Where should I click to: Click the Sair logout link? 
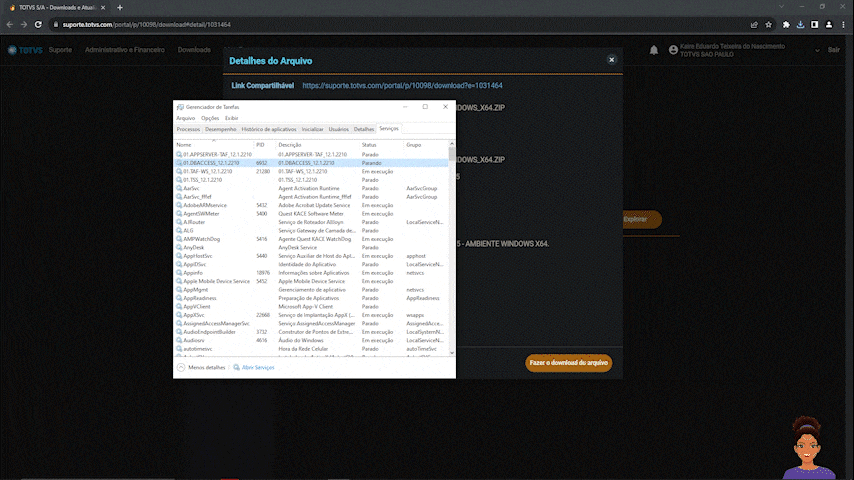[833, 50]
